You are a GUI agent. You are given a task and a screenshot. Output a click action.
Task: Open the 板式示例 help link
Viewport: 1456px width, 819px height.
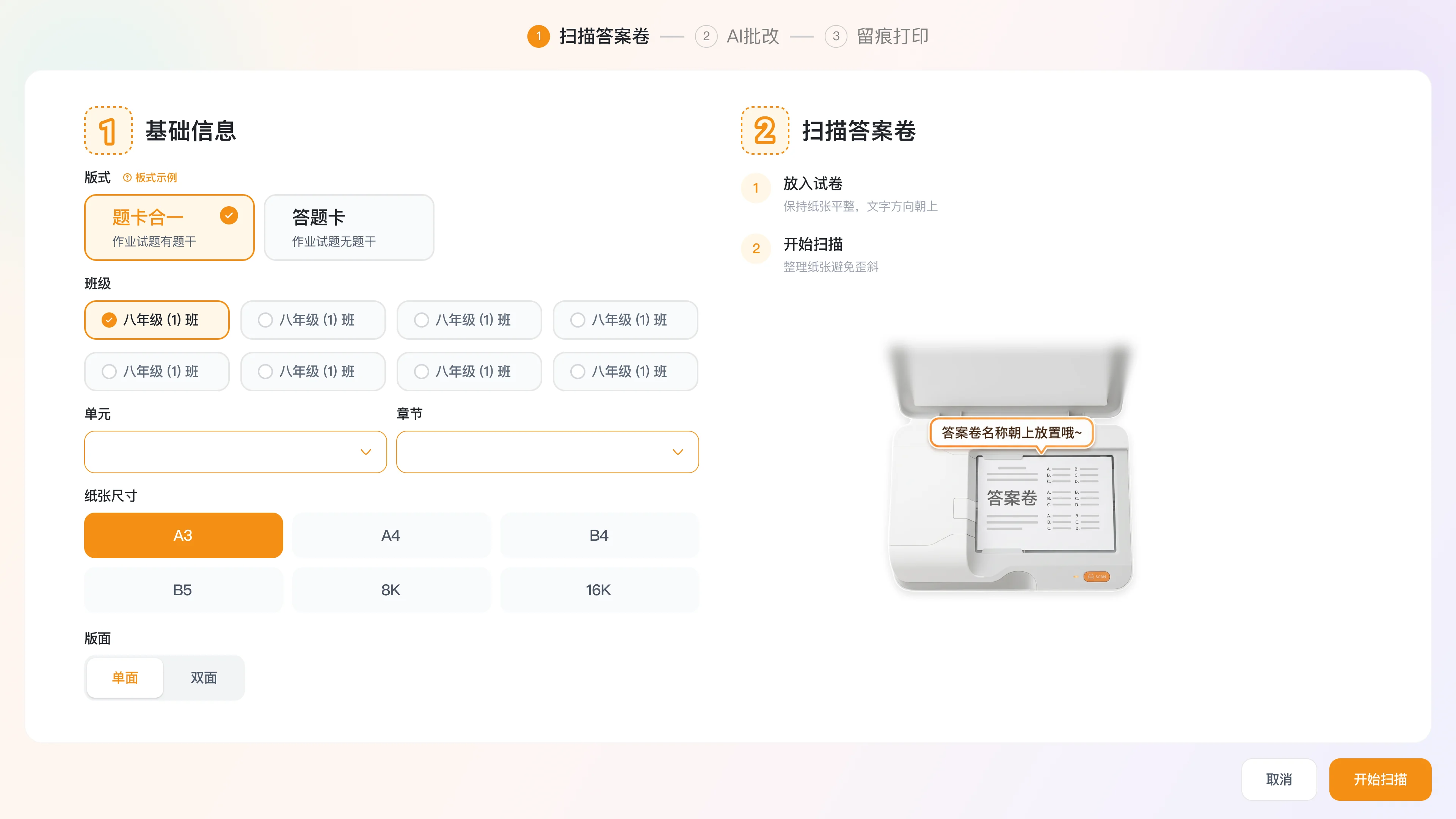[150, 177]
